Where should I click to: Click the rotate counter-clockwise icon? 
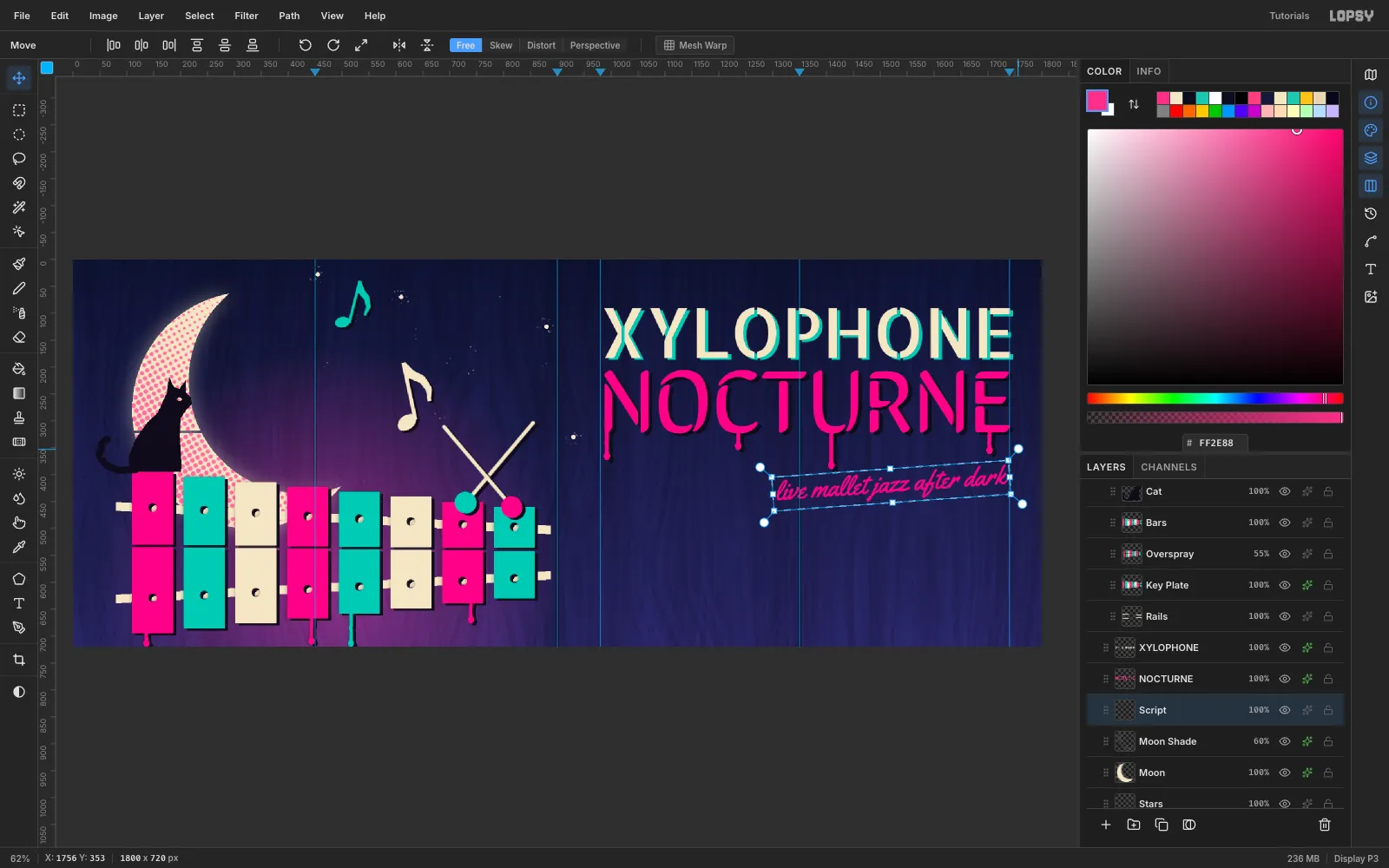[x=306, y=45]
